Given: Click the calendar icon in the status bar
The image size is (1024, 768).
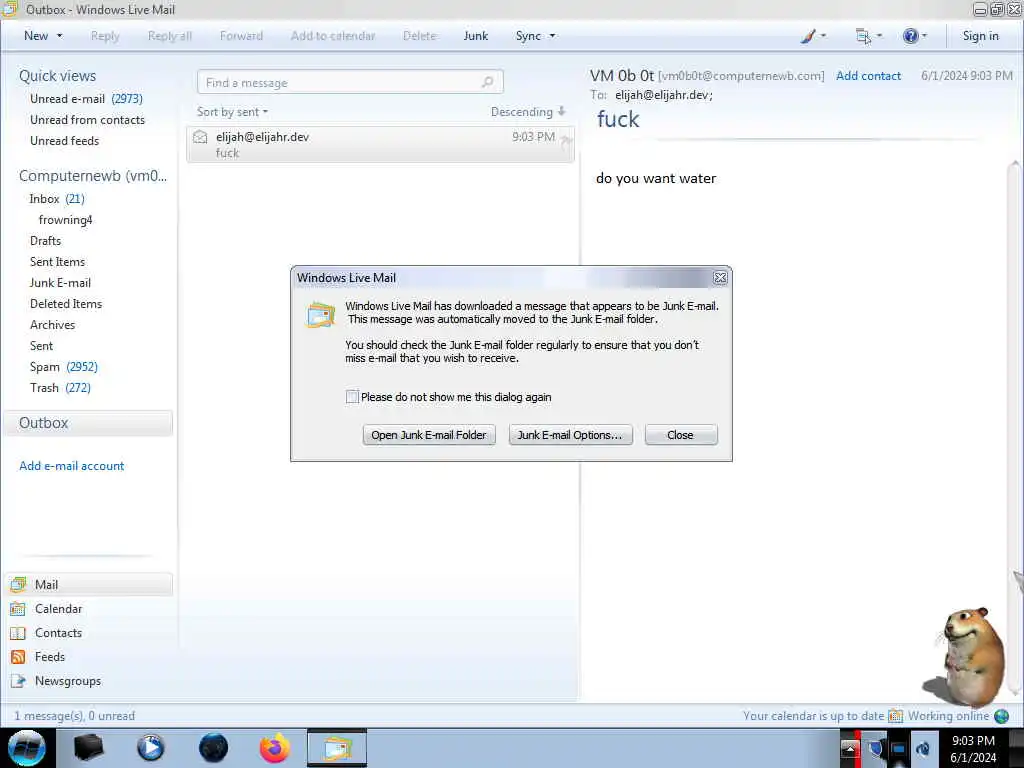Looking at the screenshot, I should coord(895,716).
